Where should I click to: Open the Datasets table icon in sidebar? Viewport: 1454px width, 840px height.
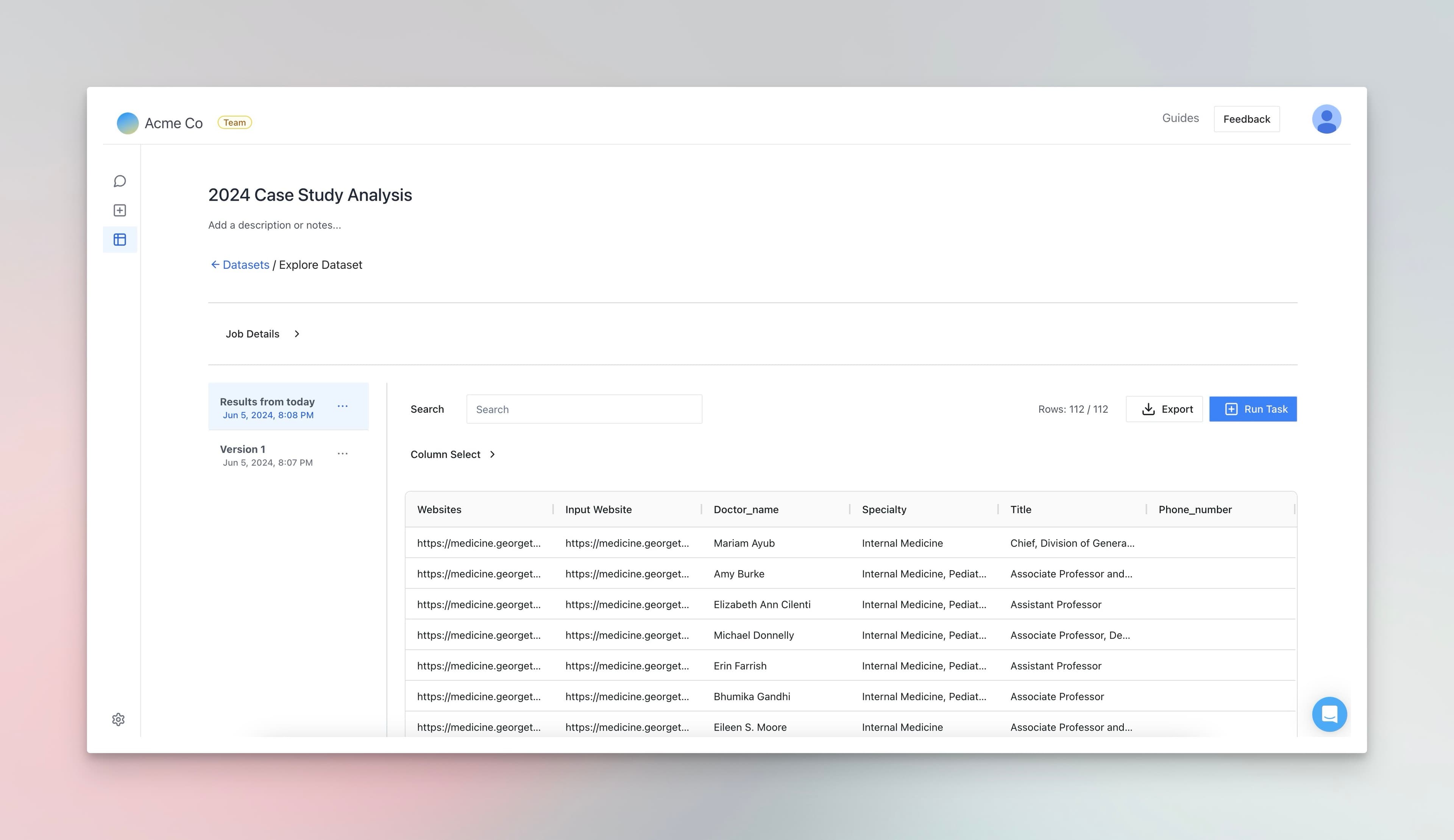point(119,239)
